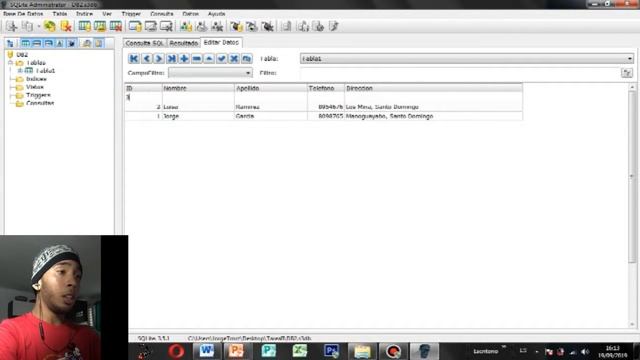Click edit view icon in toolbar
Screen dimensions: 640x360
point(201,27)
